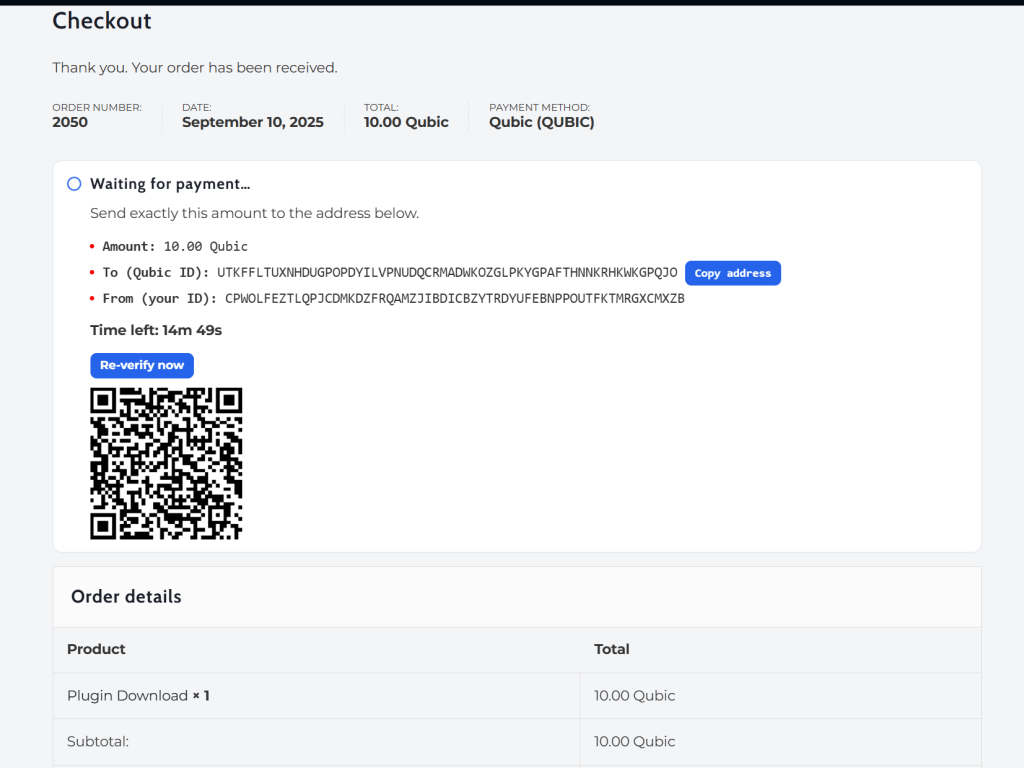Click the Copy address button
This screenshot has width=1024, height=768.
click(x=733, y=273)
